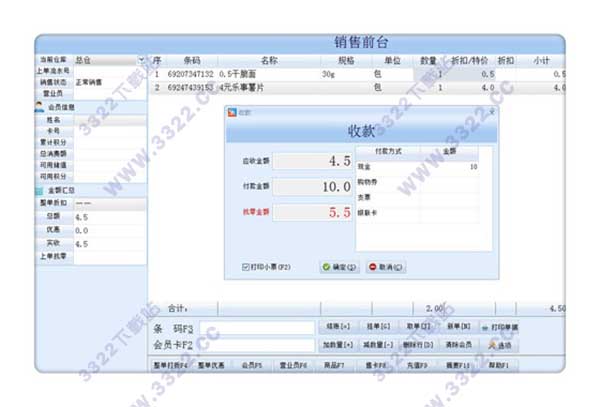Screen dimensions: 600x407
Task: Click the 金额汇总 section icon
Action: [39, 190]
